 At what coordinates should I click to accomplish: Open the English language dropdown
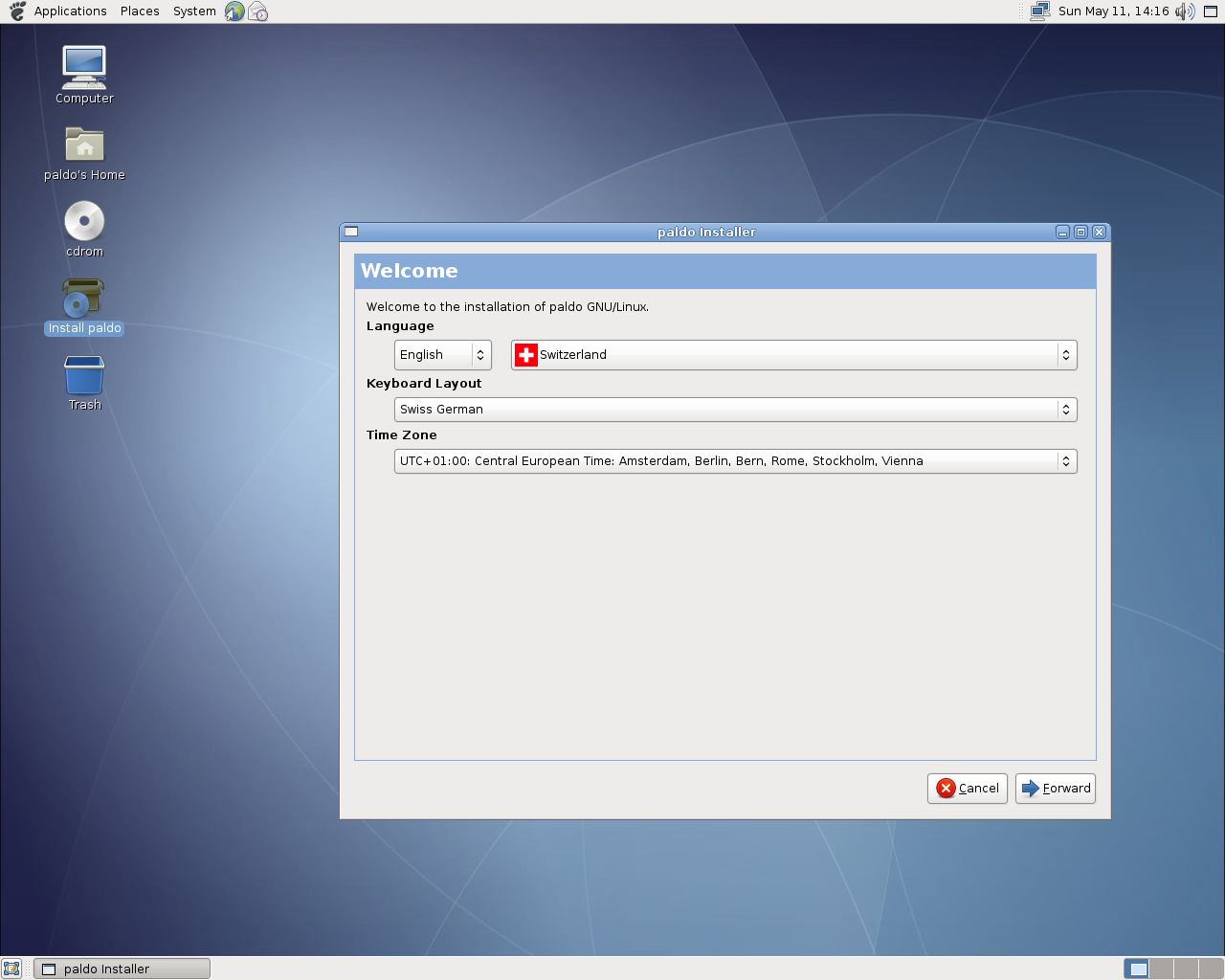click(443, 355)
